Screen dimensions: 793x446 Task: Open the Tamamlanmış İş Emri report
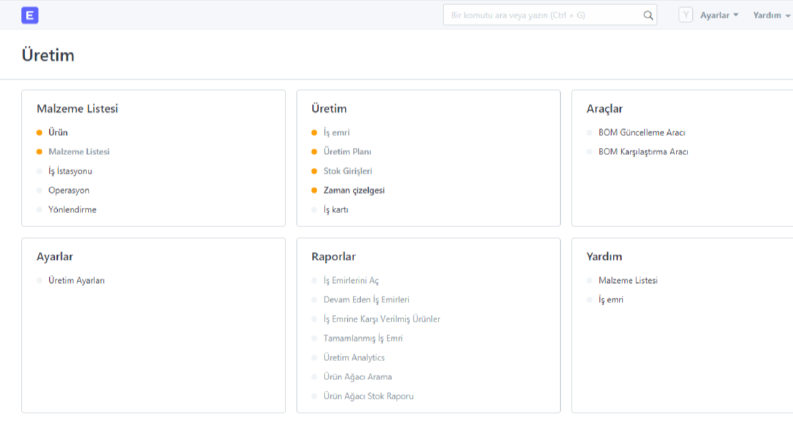coord(363,338)
